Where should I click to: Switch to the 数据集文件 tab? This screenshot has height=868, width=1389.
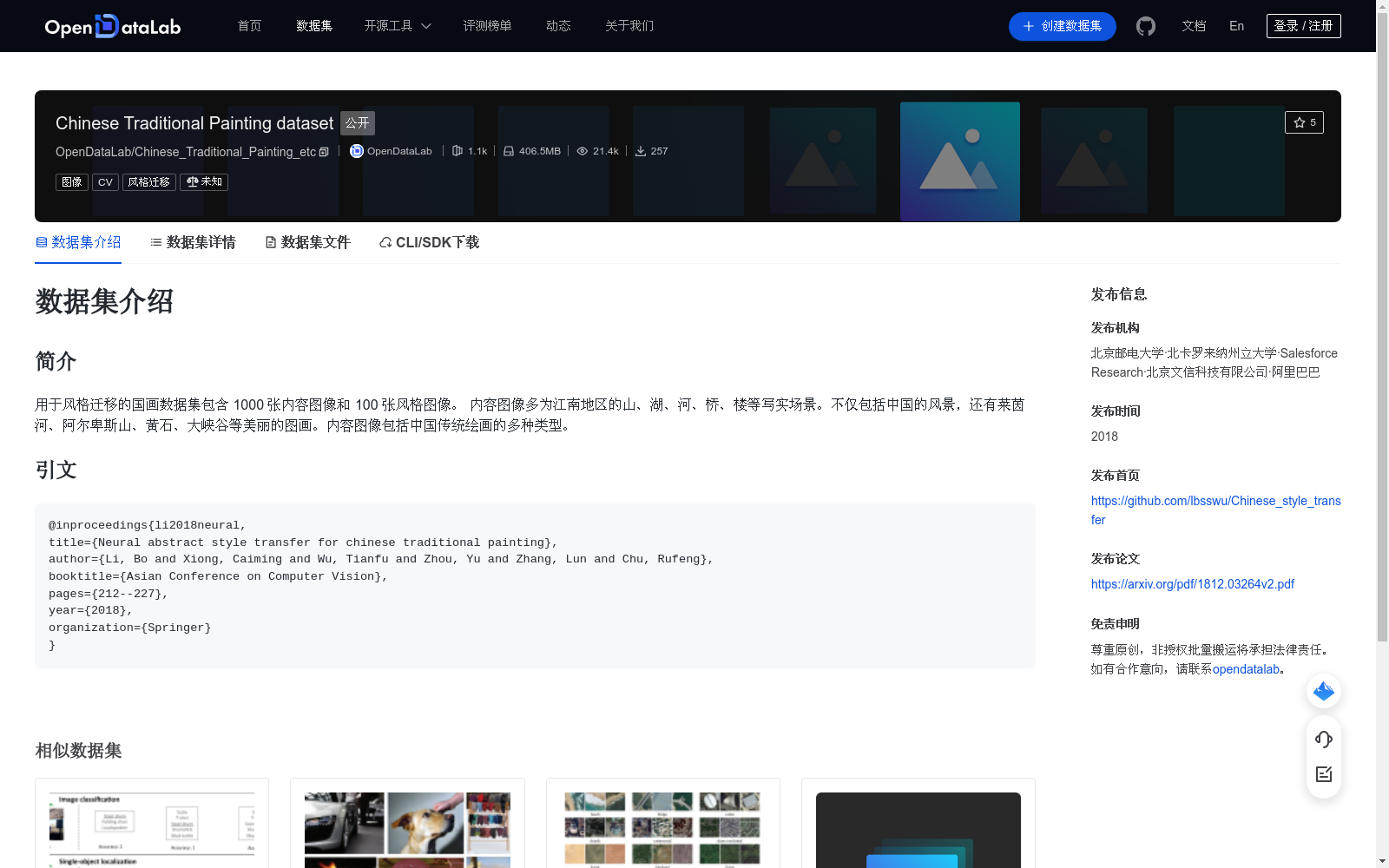pyautogui.click(x=307, y=242)
